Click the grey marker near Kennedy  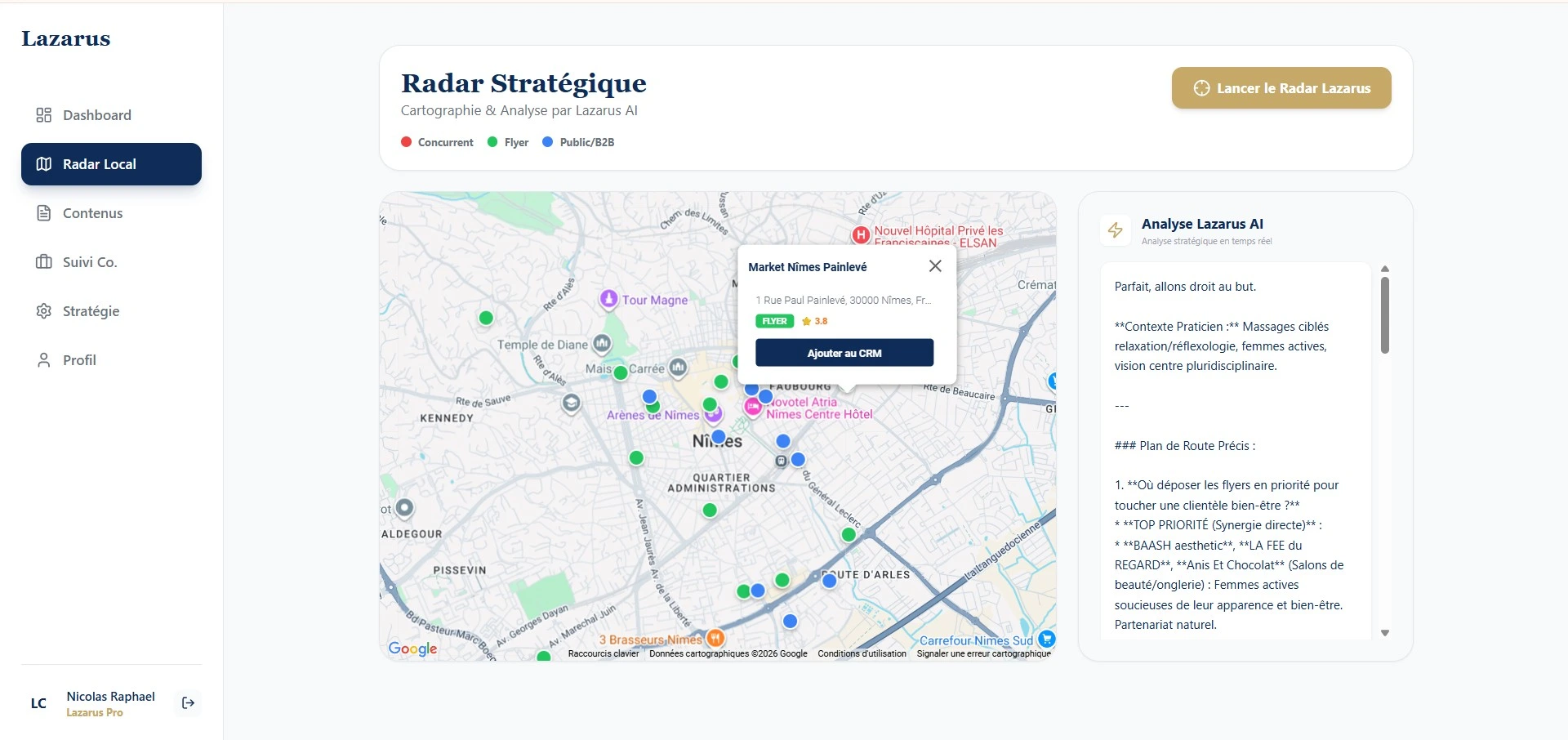[x=572, y=403]
